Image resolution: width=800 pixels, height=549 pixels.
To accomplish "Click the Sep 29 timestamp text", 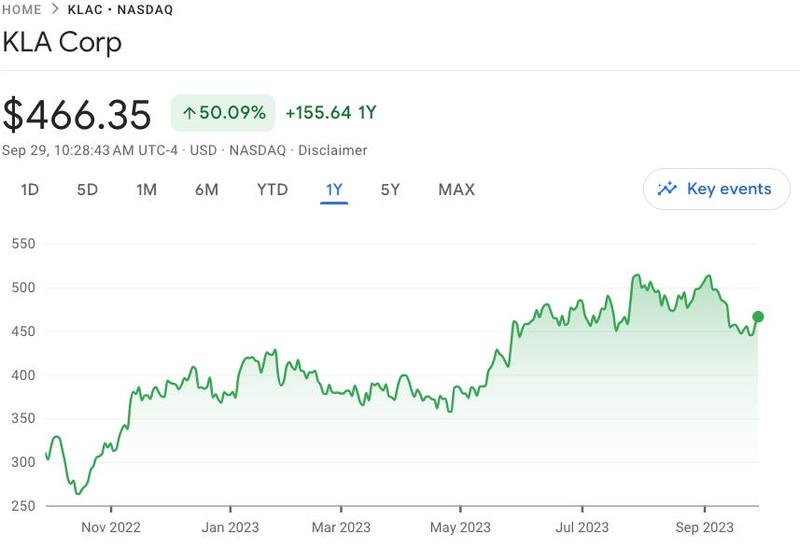I will [90, 151].
